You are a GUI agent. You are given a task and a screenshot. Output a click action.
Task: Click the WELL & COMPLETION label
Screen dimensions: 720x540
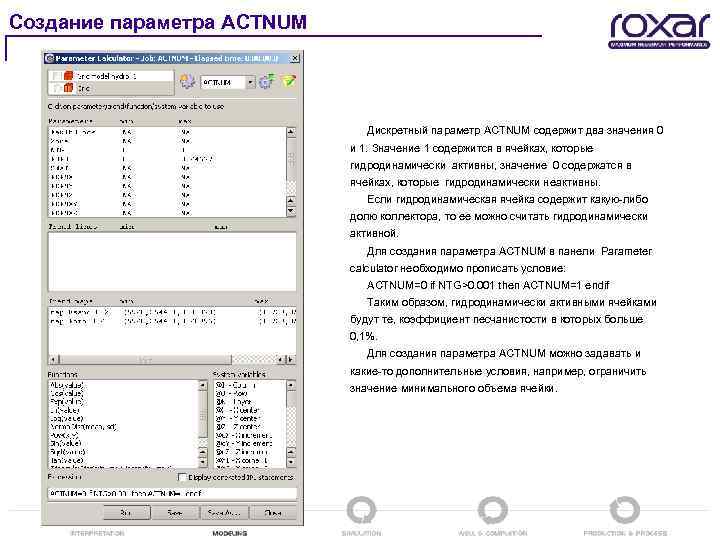(x=493, y=533)
